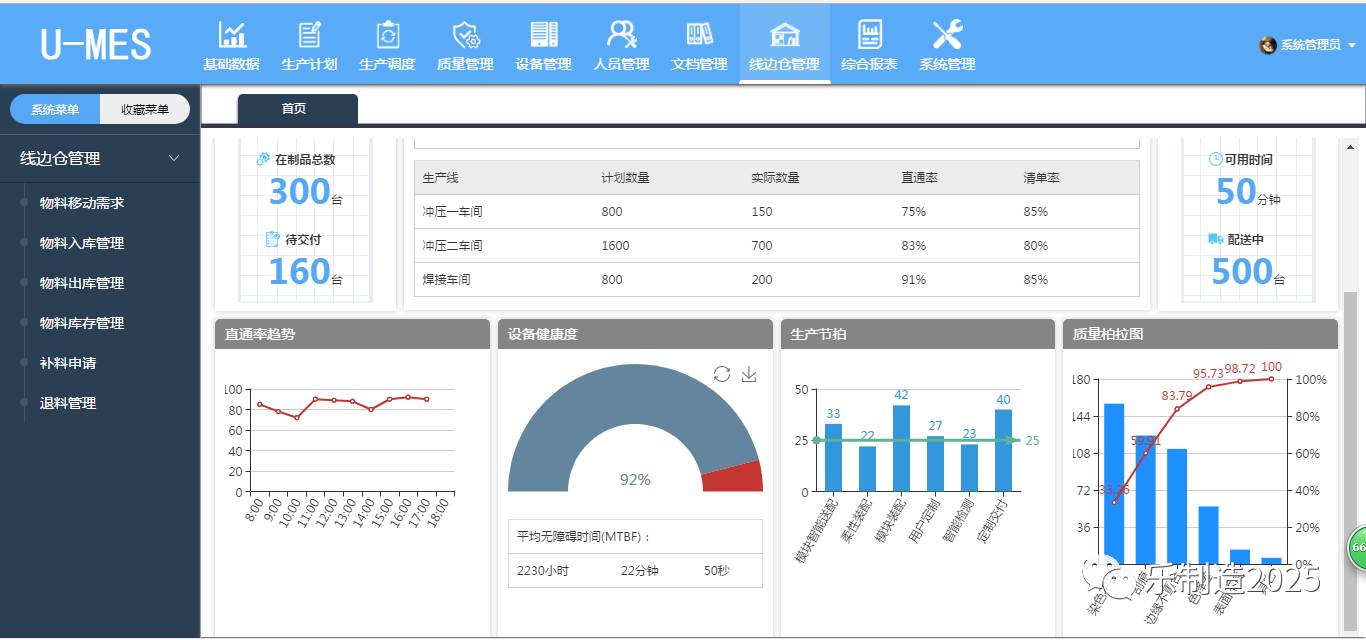Open the 系统管理员 user dropdown

pyautogui.click(x=1310, y=45)
